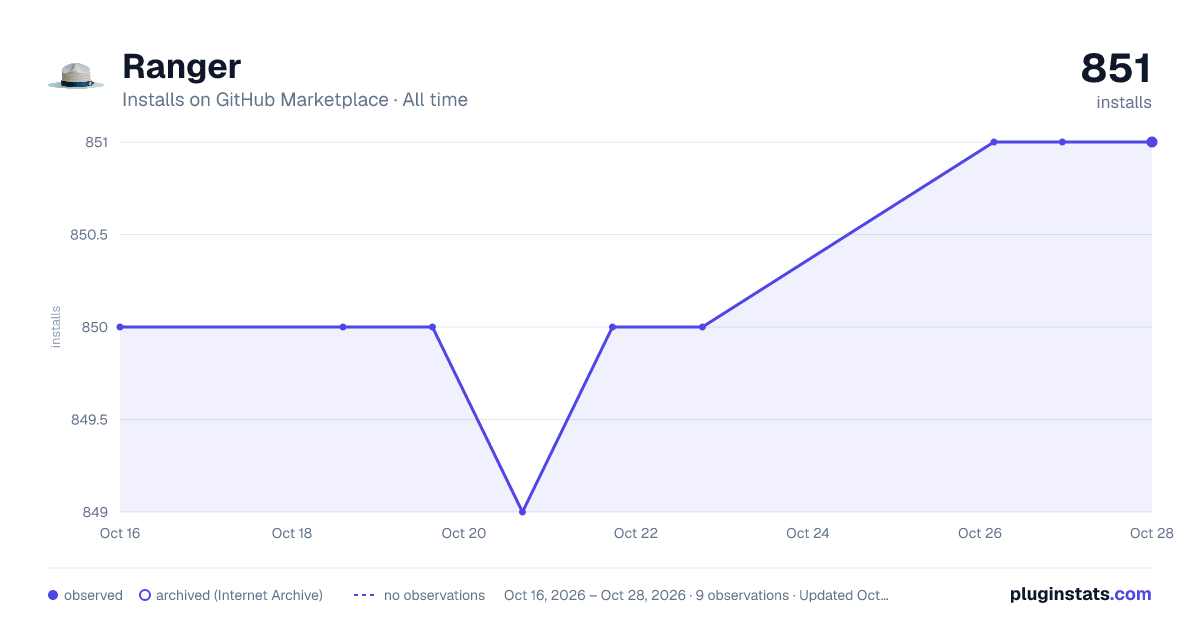This screenshot has height=630, width=1200.
Task: Click the first 851 data point near Oct 26
Action: 994,142
